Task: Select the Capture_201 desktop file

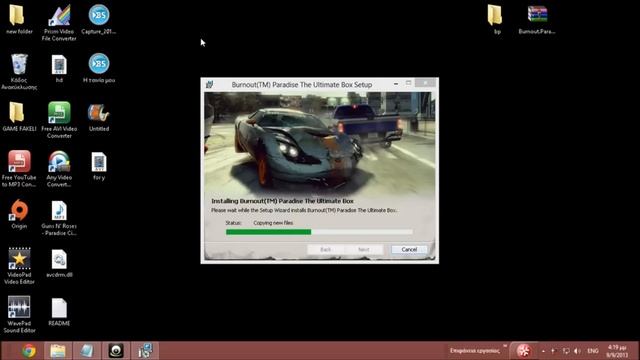Action: click(98, 20)
